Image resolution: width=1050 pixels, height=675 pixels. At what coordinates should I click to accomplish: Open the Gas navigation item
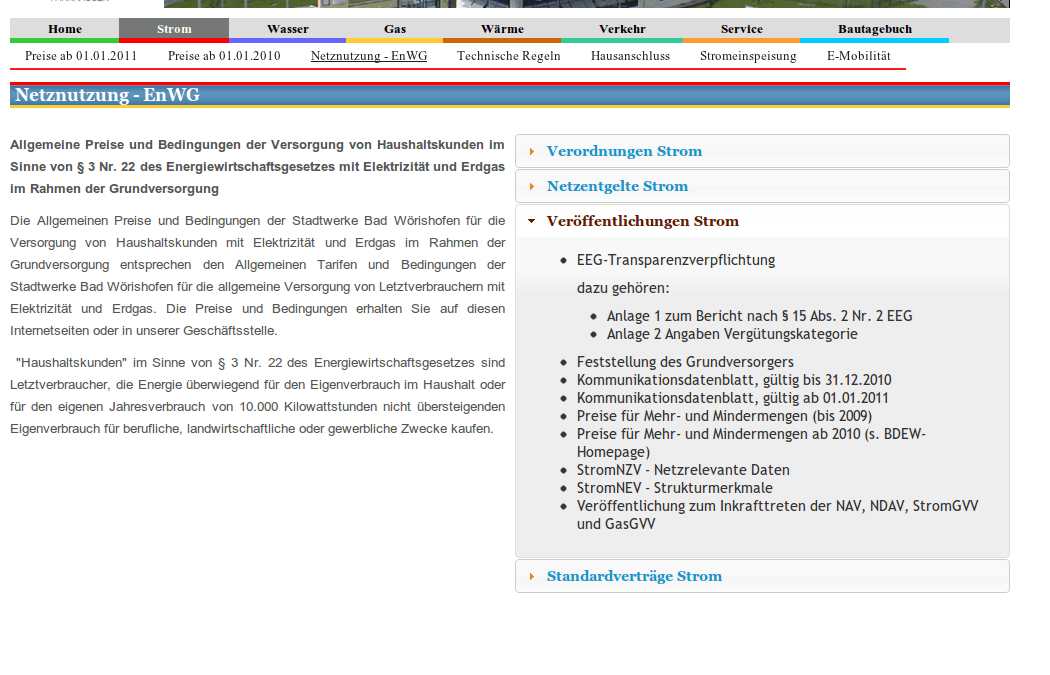(394, 29)
